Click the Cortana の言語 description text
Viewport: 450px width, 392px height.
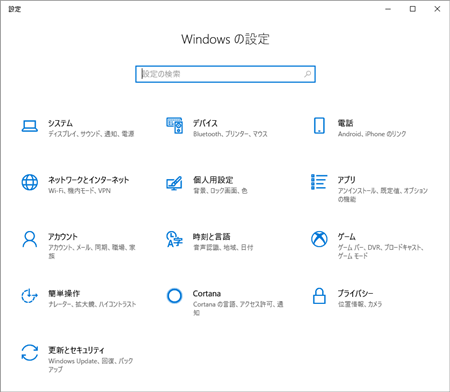point(238,308)
